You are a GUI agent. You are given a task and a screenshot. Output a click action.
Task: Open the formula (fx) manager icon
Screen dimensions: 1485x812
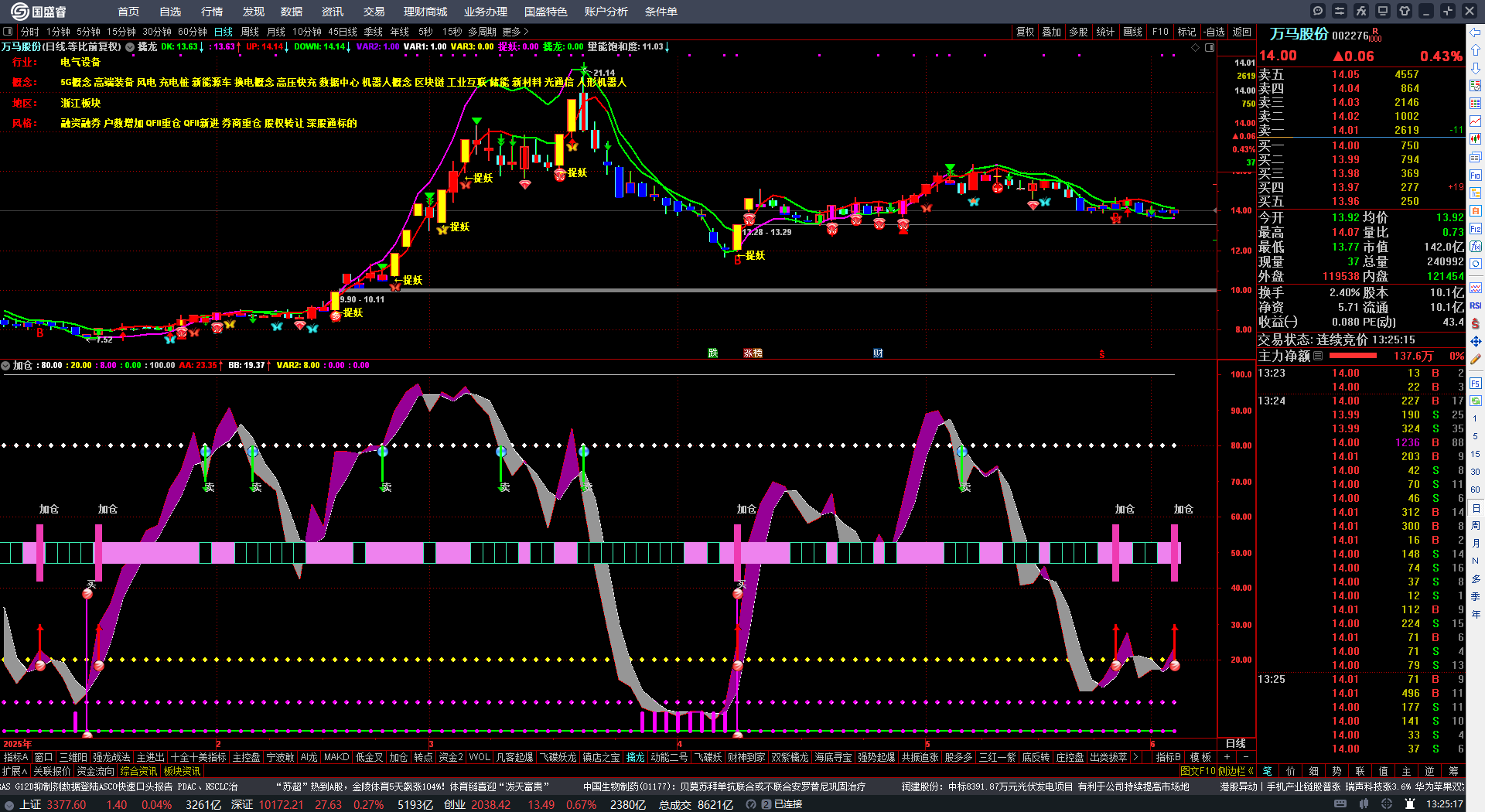[x=1361, y=11]
